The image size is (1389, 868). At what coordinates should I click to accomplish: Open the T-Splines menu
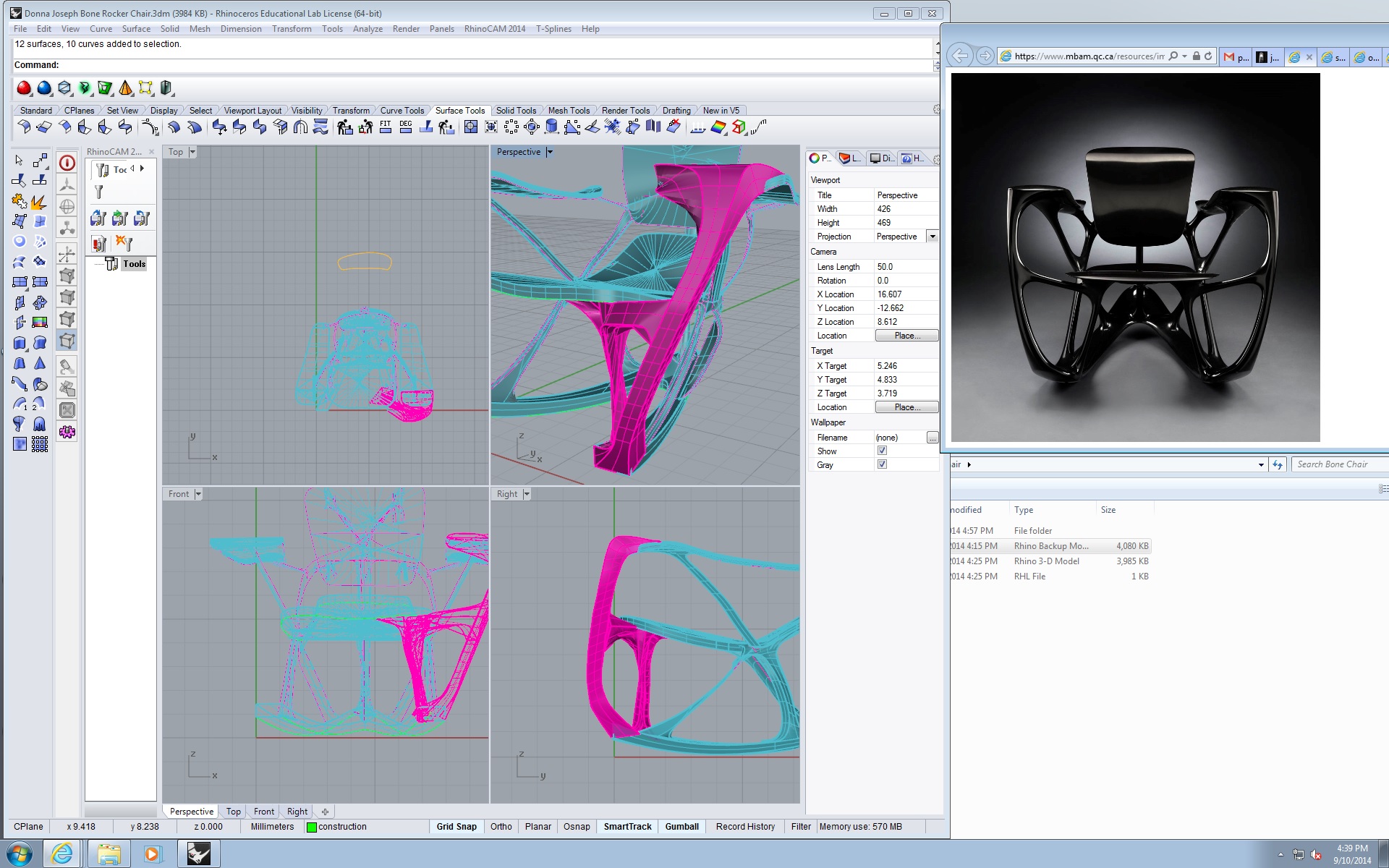[553, 29]
